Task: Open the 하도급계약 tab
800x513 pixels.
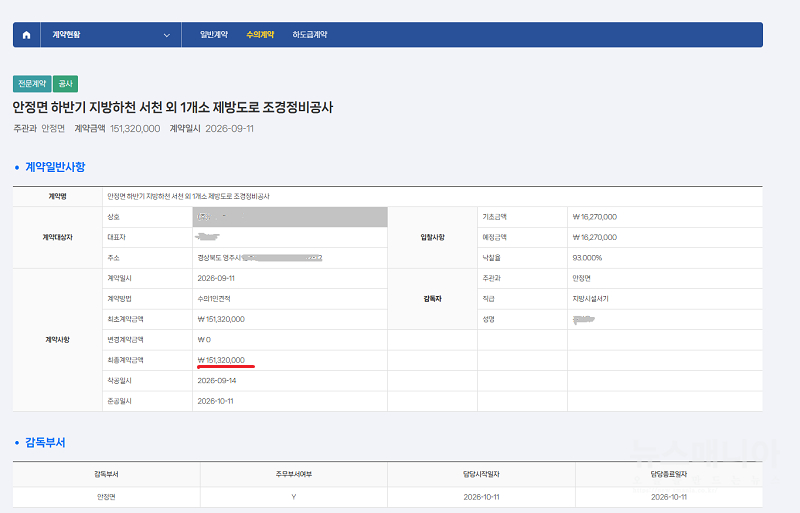Action: tap(309, 35)
